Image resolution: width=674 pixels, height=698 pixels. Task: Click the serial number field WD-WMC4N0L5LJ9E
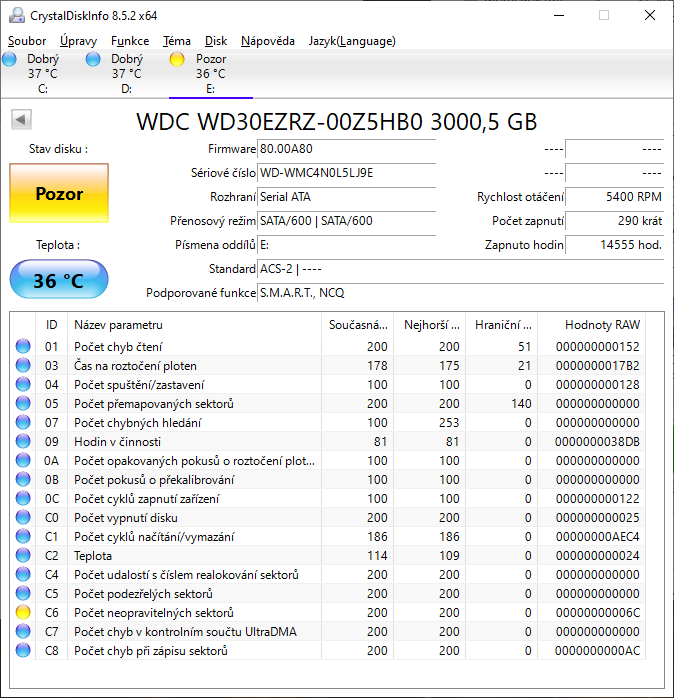click(x=346, y=173)
